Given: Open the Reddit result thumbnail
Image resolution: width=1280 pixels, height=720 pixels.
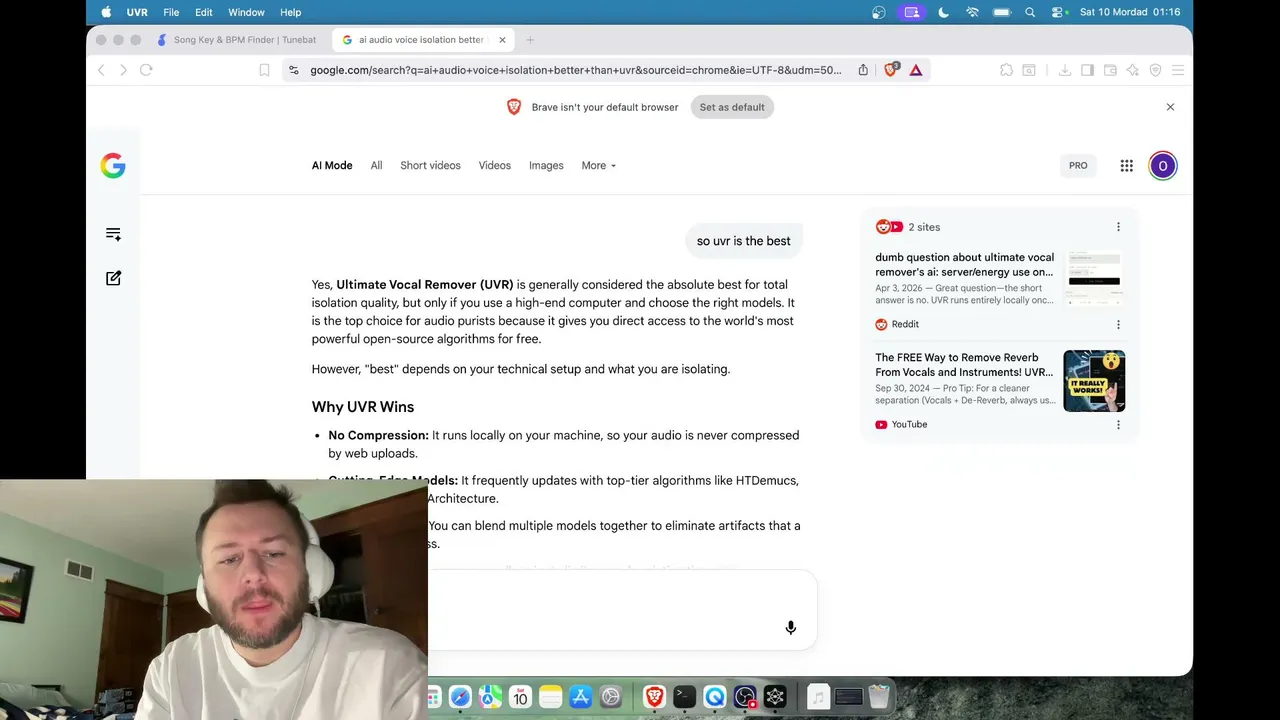Looking at the screenshot, I should click(x=1094, y=278).
